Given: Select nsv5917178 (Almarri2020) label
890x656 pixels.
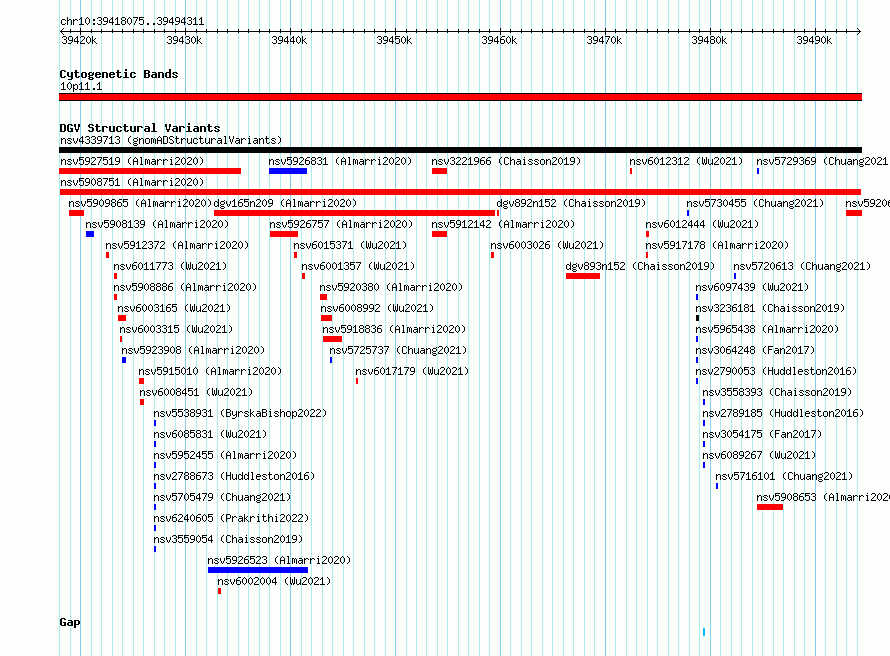Looking at the screenshot, I should 717,245.
